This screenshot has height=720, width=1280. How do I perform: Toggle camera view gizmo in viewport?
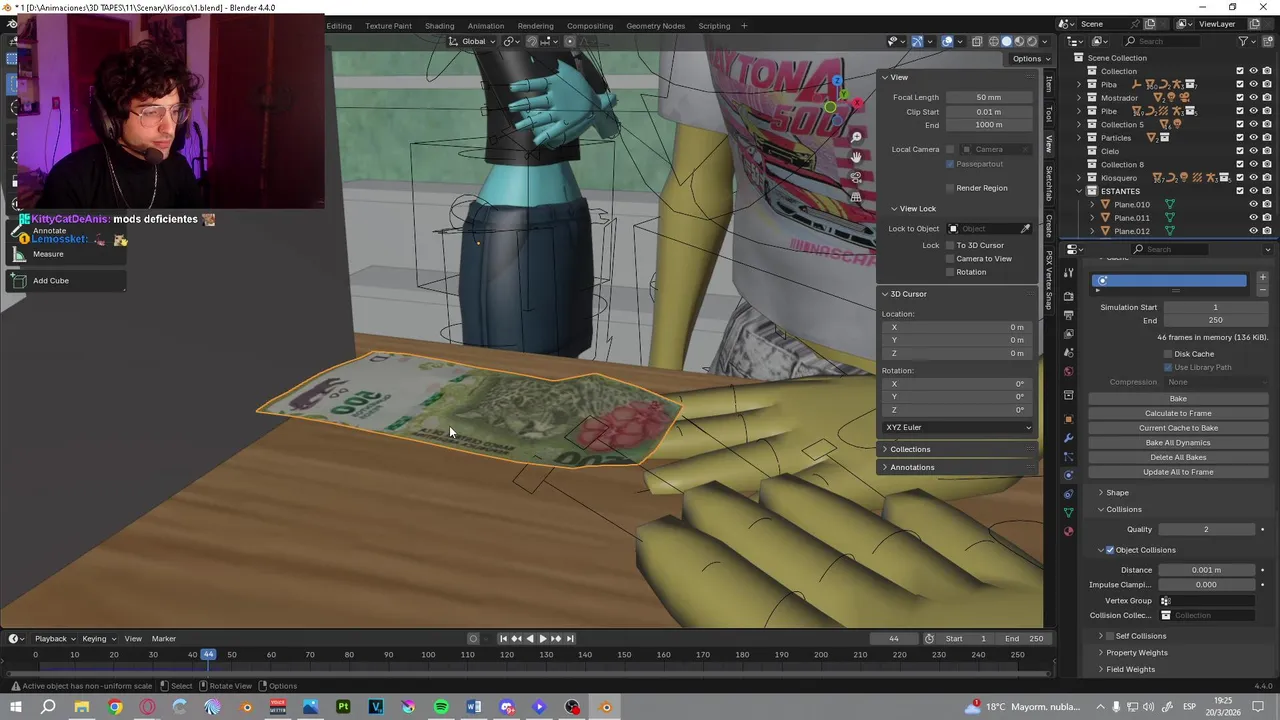856,177
